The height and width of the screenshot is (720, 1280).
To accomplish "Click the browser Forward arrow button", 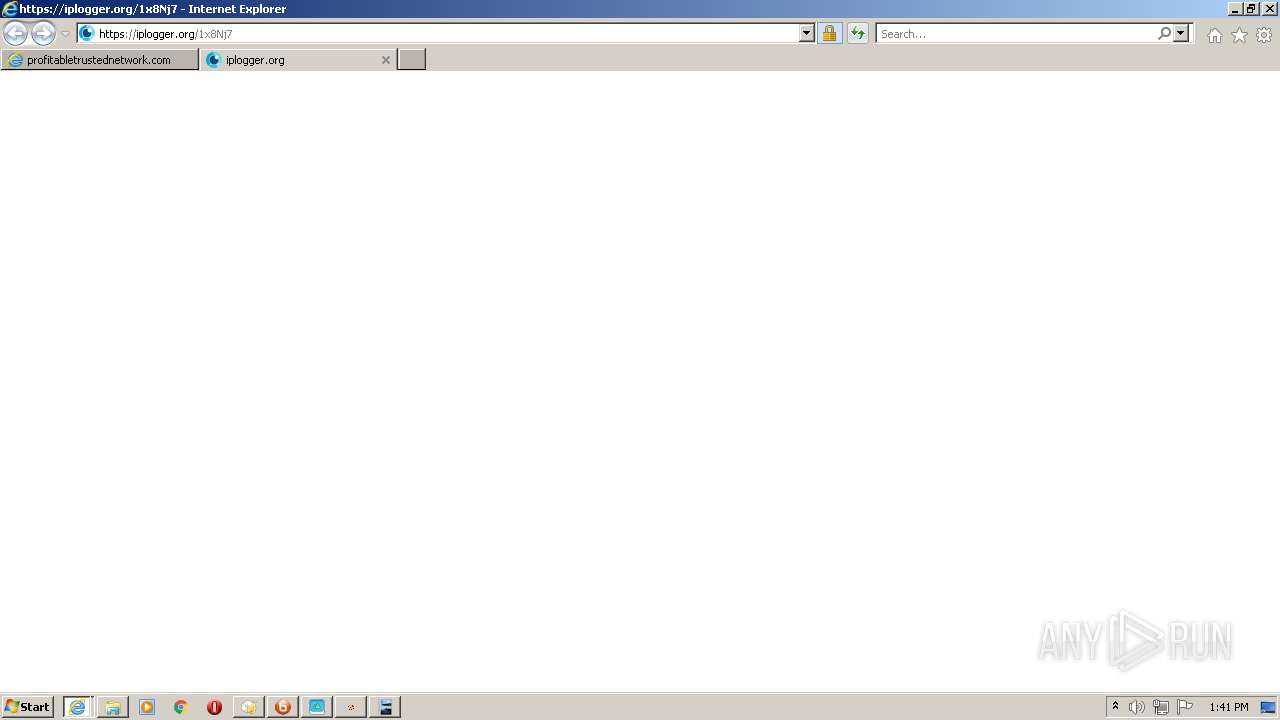I will [x=43, y=34].
